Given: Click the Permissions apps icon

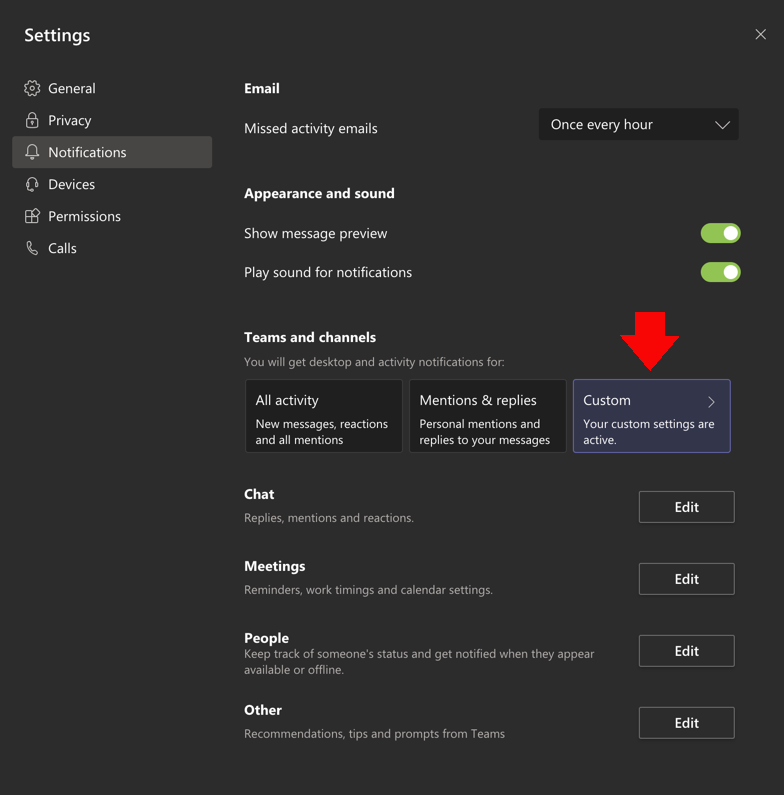Looking at the screenshot, I should (x=32, y=216).
